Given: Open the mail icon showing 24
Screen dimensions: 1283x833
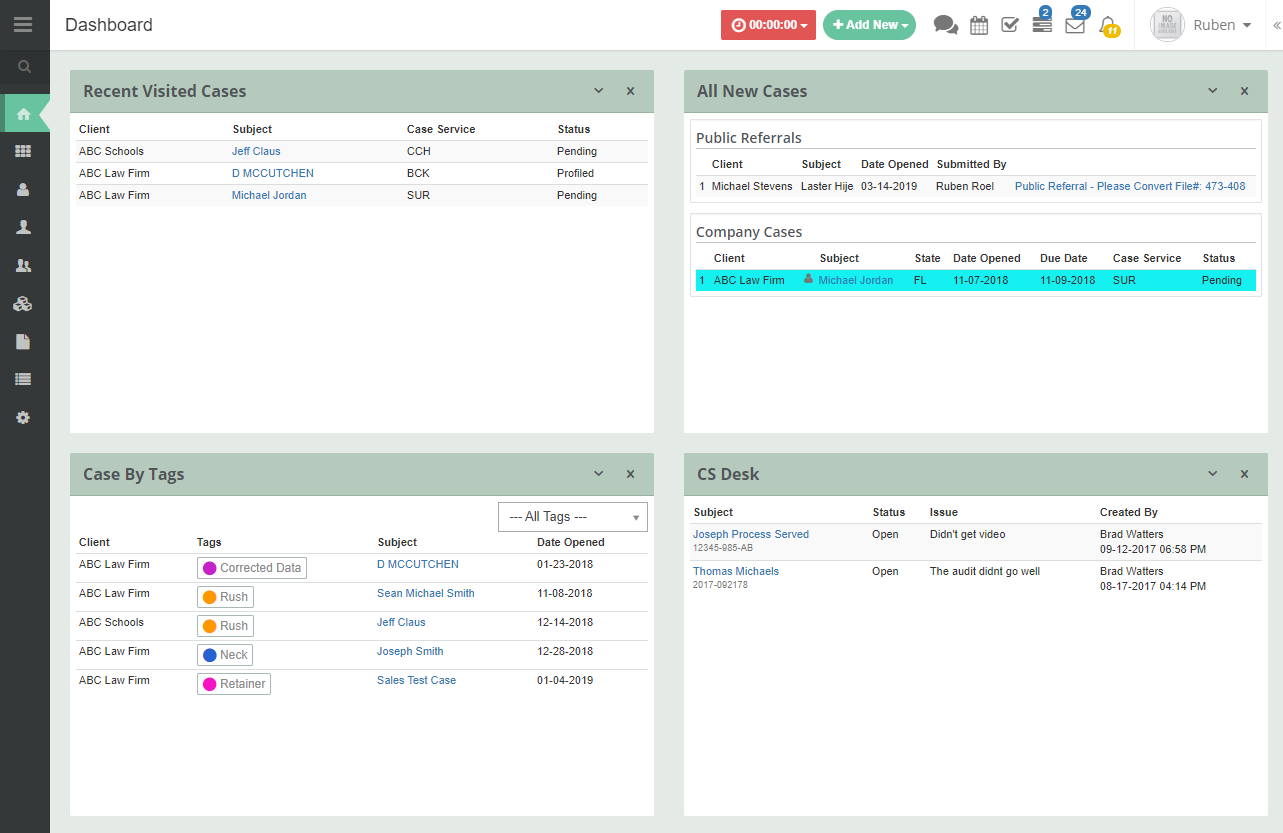Looking at the screenshot, I should tap(1075, 25).
